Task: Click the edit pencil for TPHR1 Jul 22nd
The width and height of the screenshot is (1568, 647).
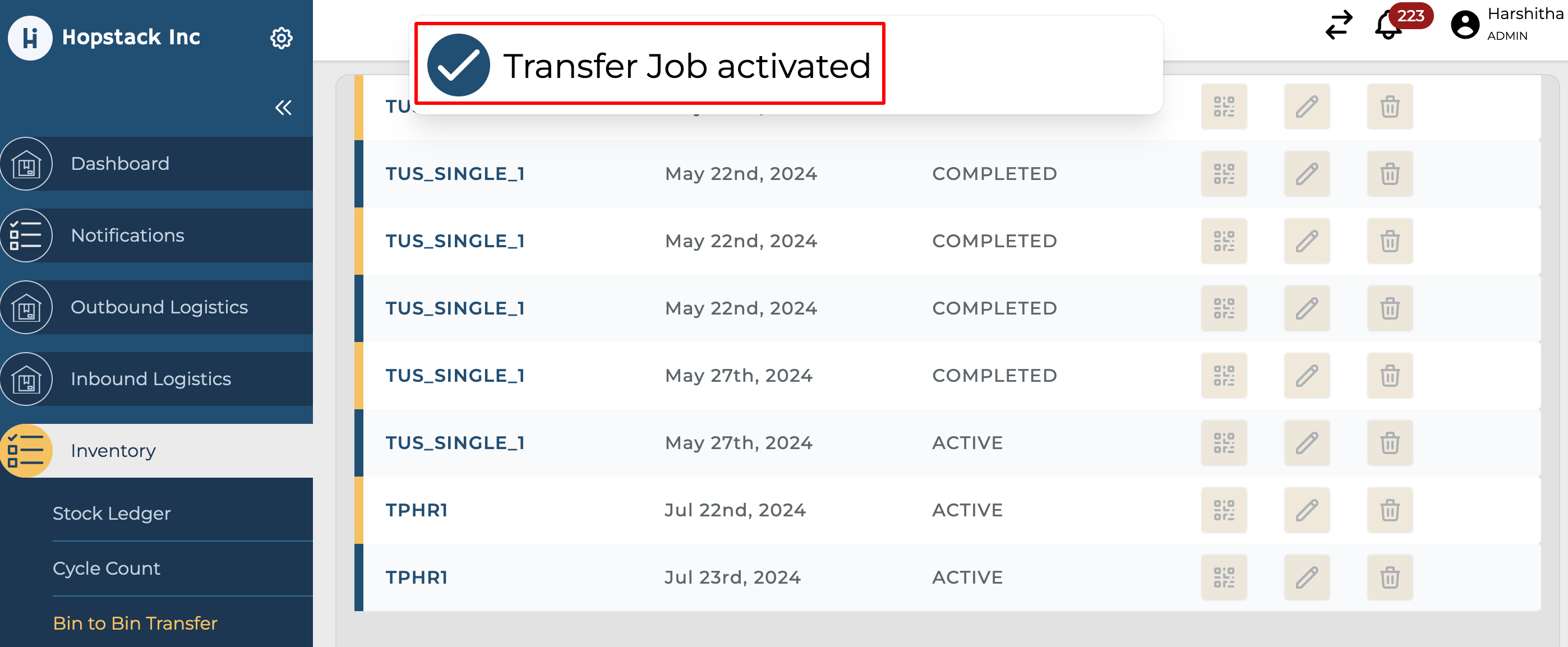Action: 1307,510
